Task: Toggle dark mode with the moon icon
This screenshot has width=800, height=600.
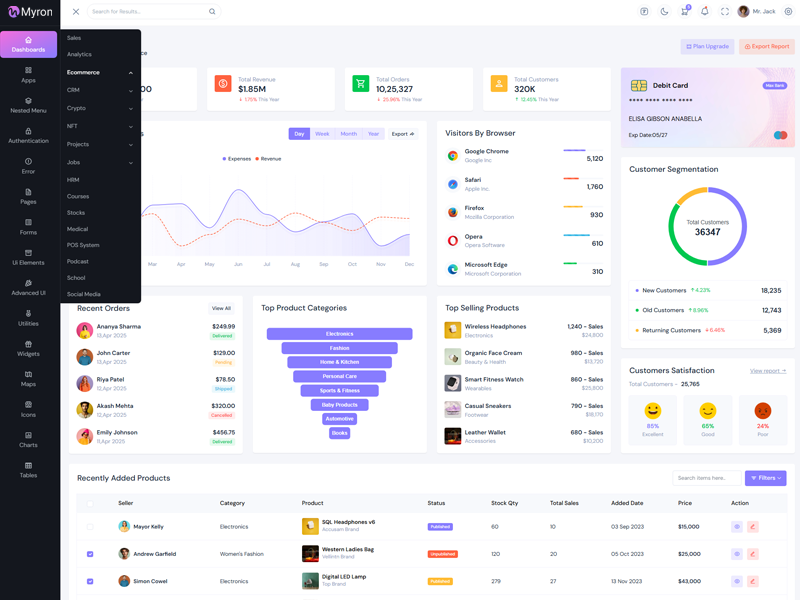Action: click(x=664, y=12)
